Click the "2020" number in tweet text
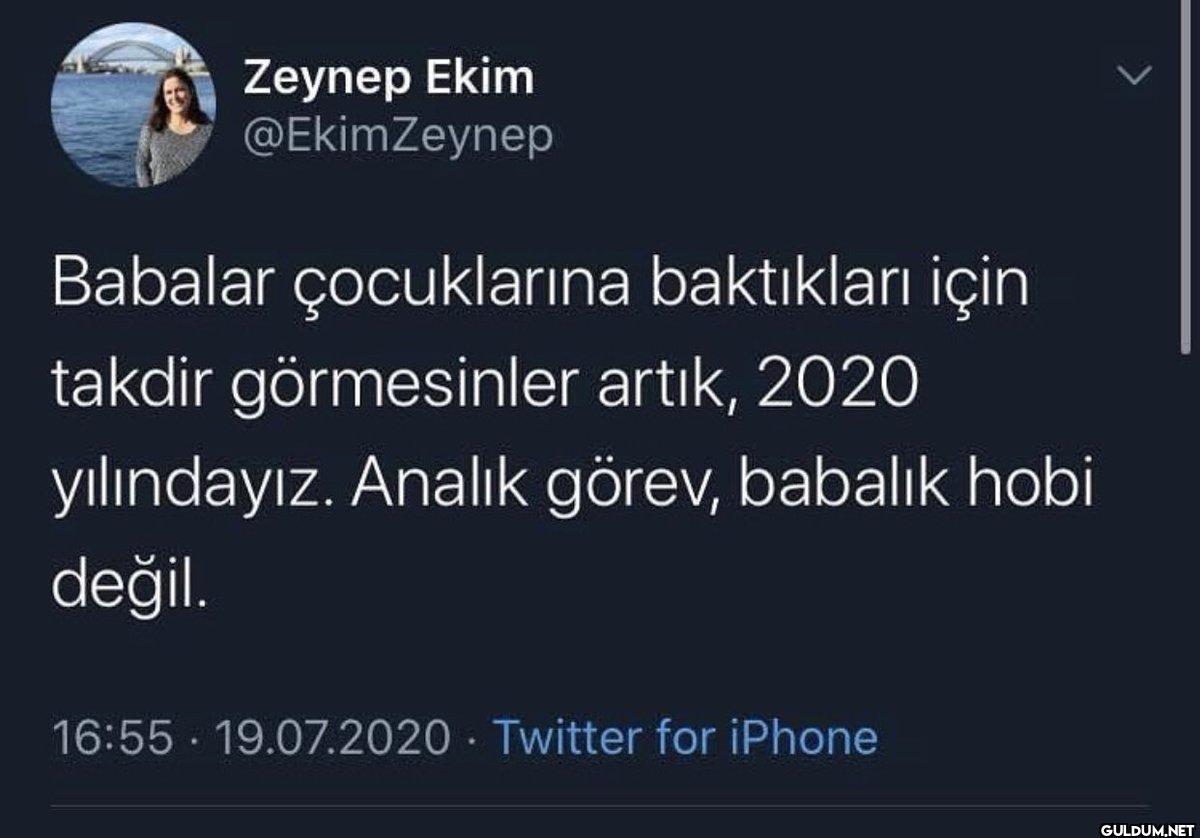The image size is (1200, 838). [838, 385]
